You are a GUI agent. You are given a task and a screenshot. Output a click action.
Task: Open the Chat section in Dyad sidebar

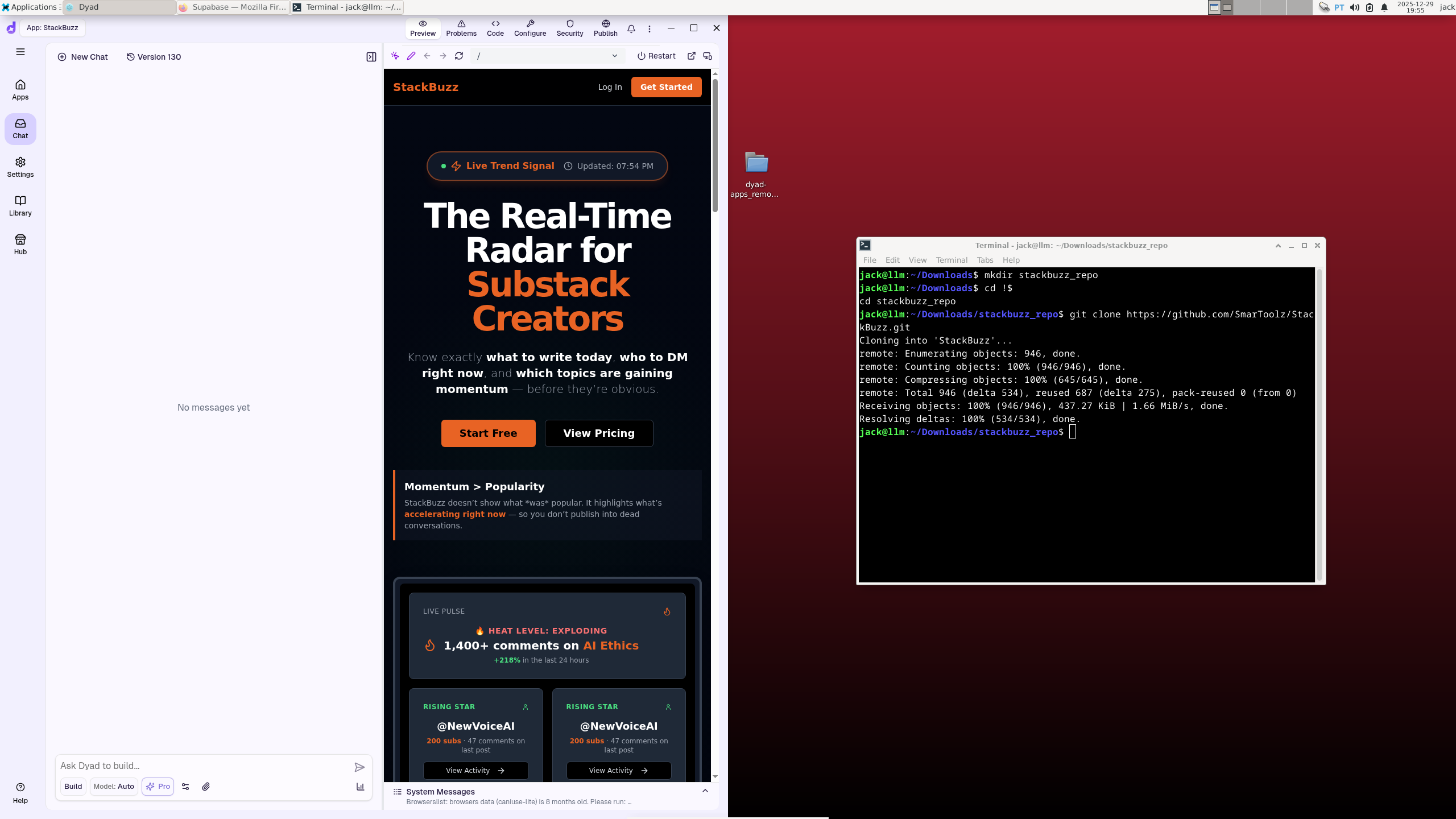pyautogui.click(x=20, y=129)
